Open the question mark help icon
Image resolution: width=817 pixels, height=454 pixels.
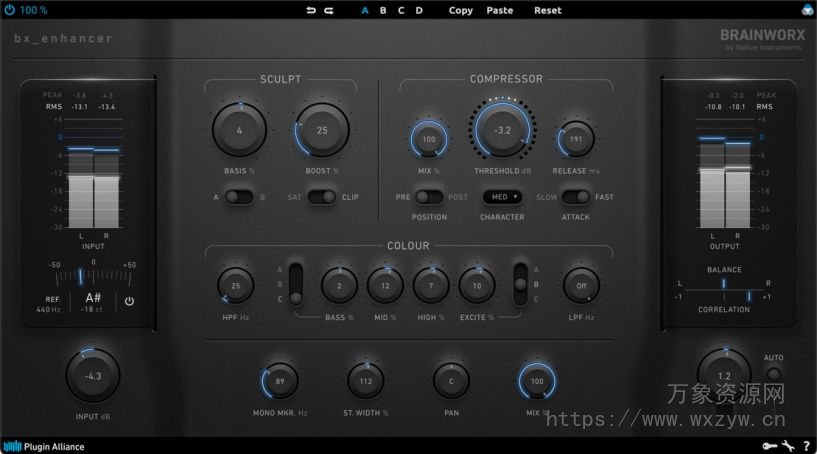point(807,446)
